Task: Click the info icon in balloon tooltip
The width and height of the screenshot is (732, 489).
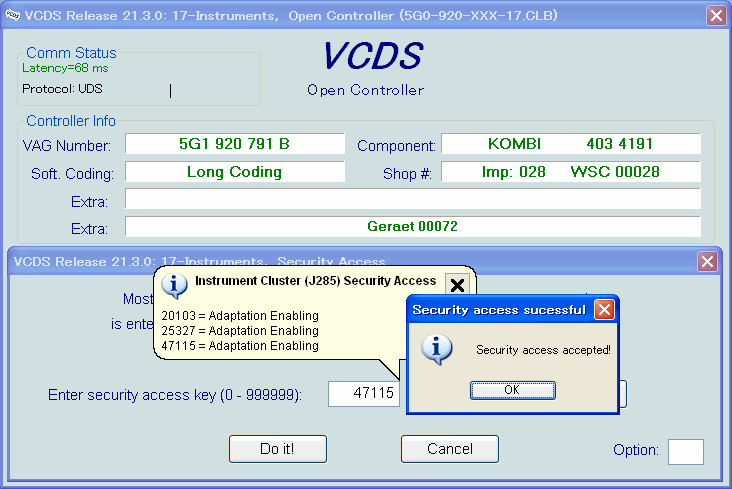Action: pos(174,285)
